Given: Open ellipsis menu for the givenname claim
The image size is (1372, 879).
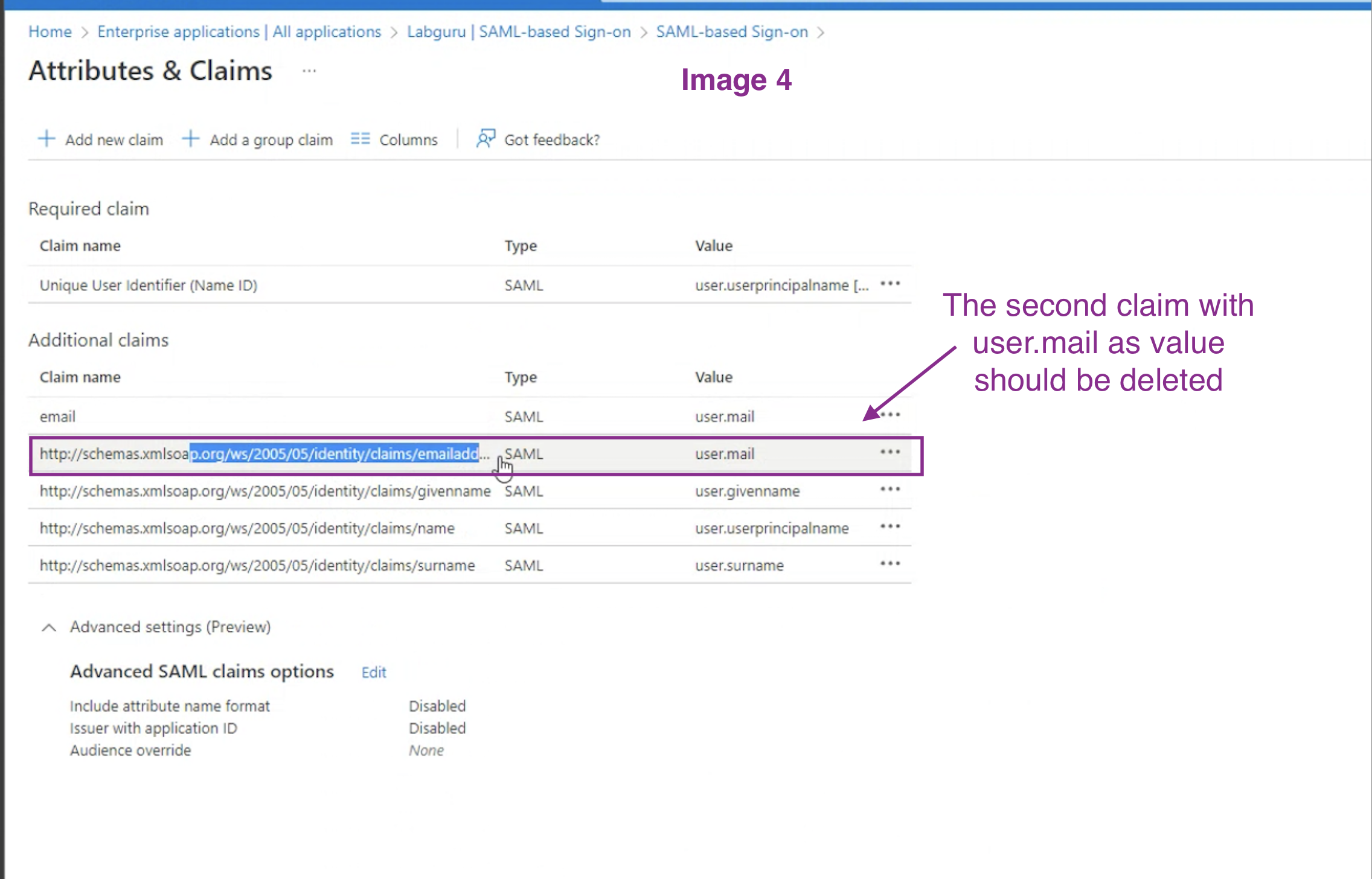Looking at the screenshot, I should click(890, 490).
